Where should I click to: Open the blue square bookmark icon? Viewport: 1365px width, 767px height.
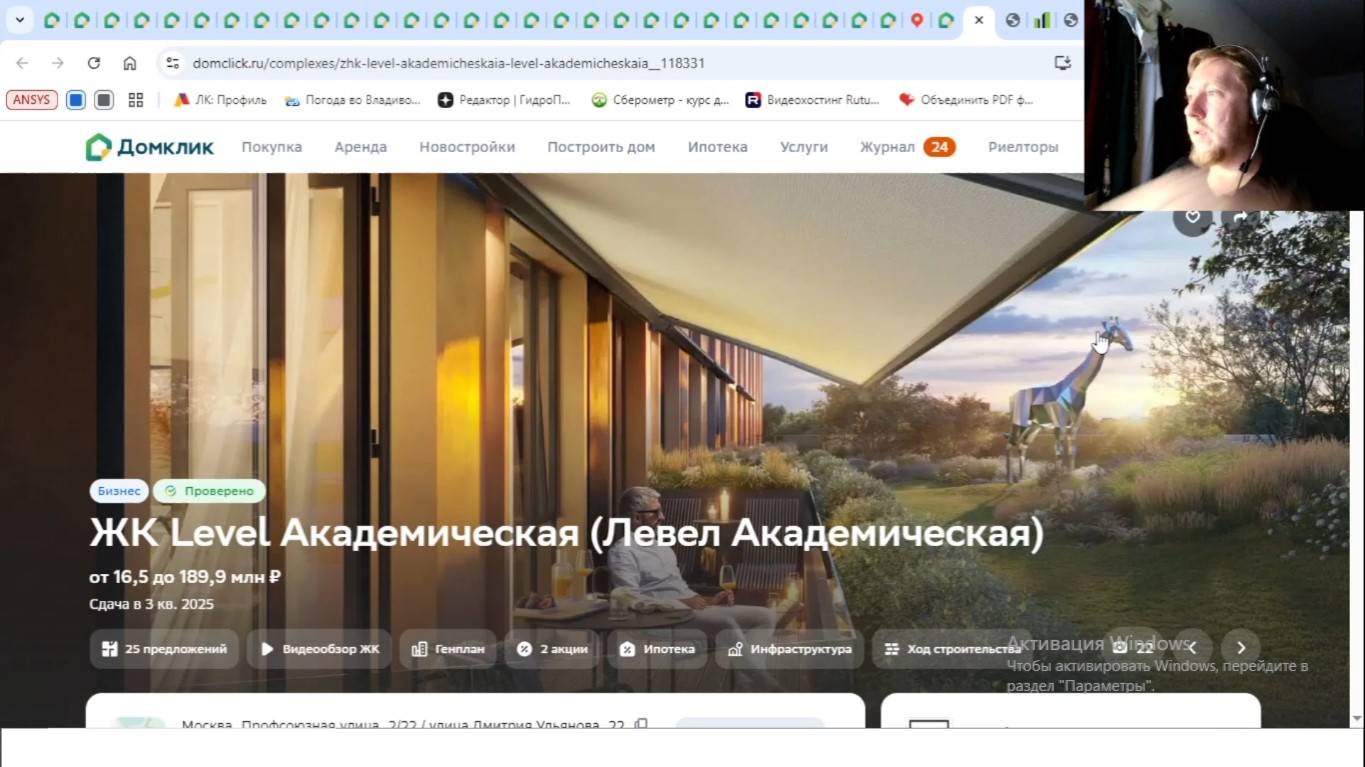point(76,100)
